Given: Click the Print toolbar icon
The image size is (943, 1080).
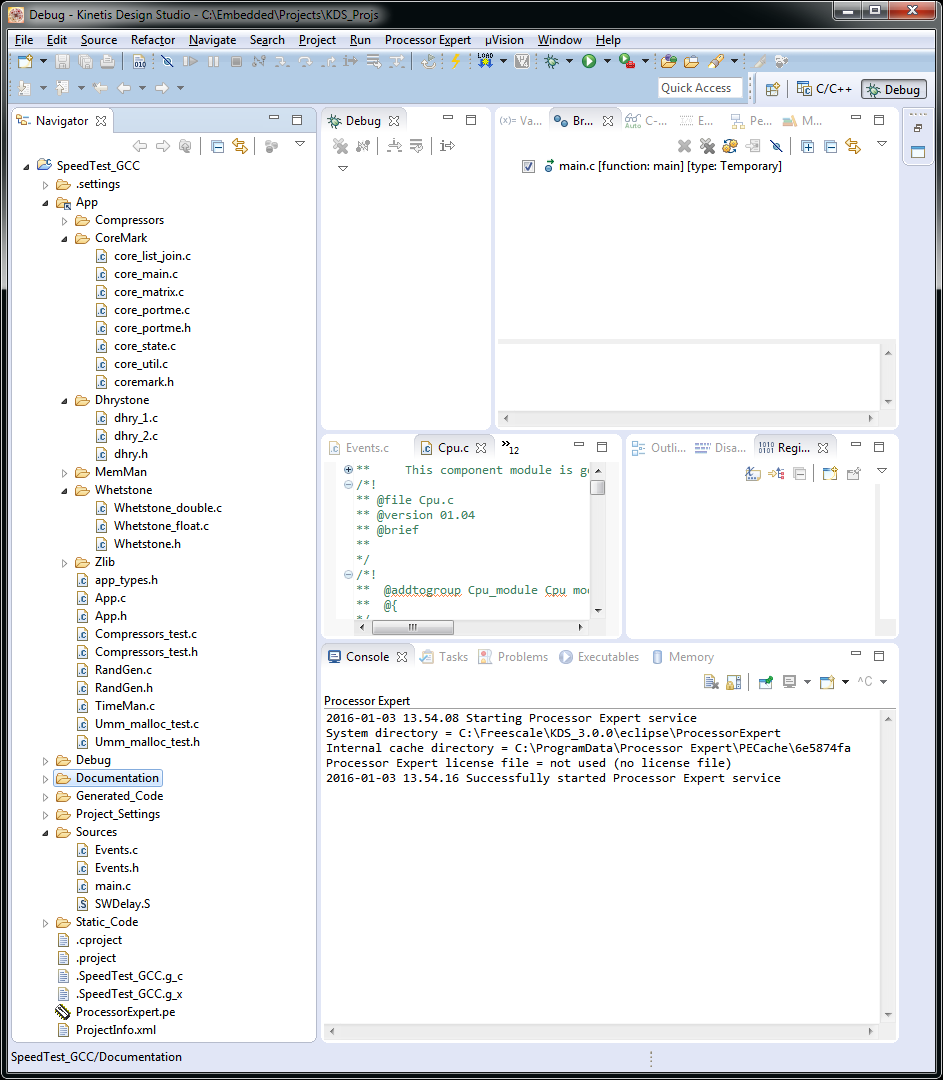Looking at the screenshot, I should tap(107, 61).
